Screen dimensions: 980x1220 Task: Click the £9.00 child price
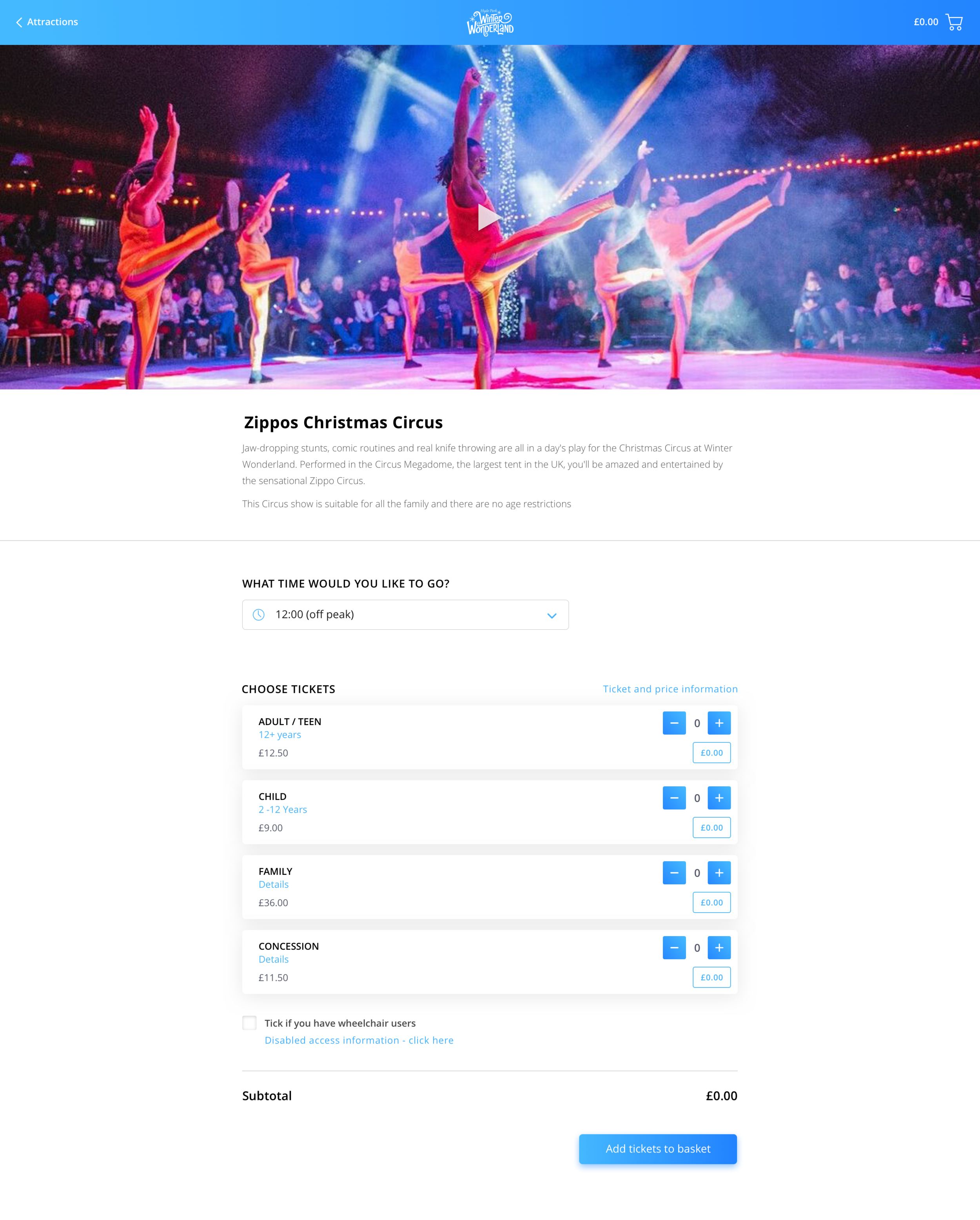[270, 828]
